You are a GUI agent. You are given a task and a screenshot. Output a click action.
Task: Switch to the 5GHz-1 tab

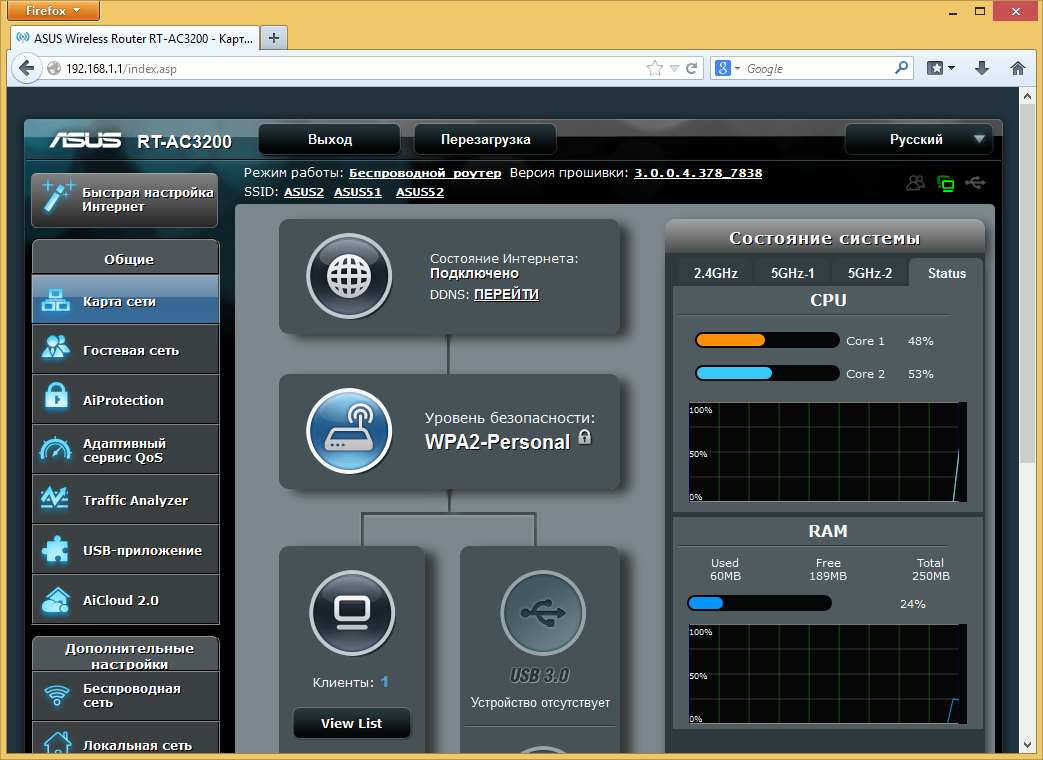click(x=792, y=273)
